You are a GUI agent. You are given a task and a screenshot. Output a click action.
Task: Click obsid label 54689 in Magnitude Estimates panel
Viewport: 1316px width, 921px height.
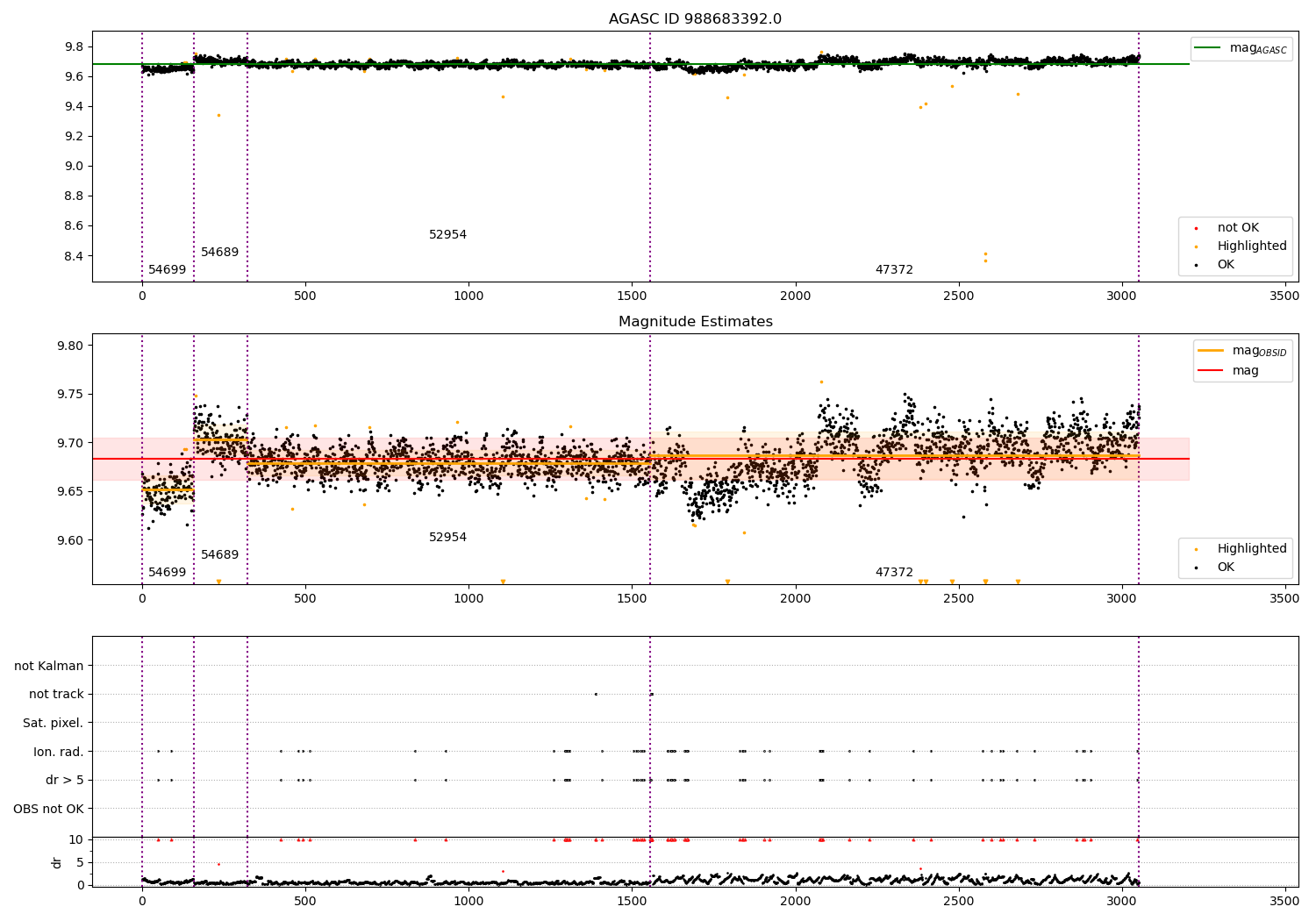tap(219, 555)
